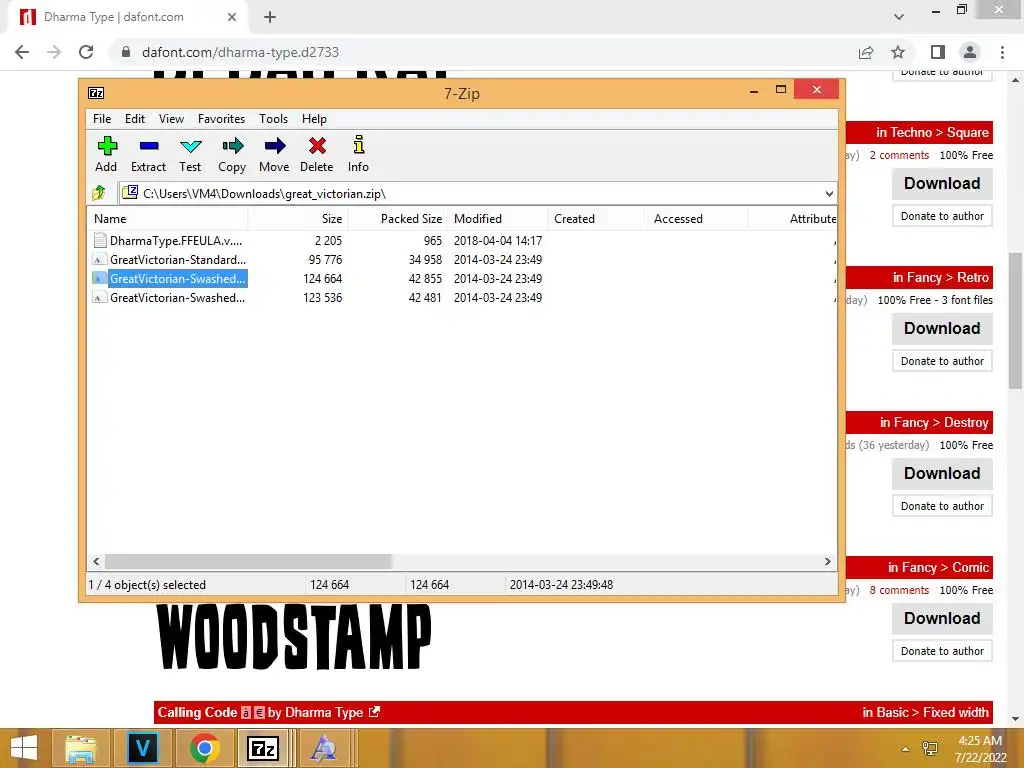Click the 7-Zip taskbar icon
1024x768 pixels.
coord(263,748)
